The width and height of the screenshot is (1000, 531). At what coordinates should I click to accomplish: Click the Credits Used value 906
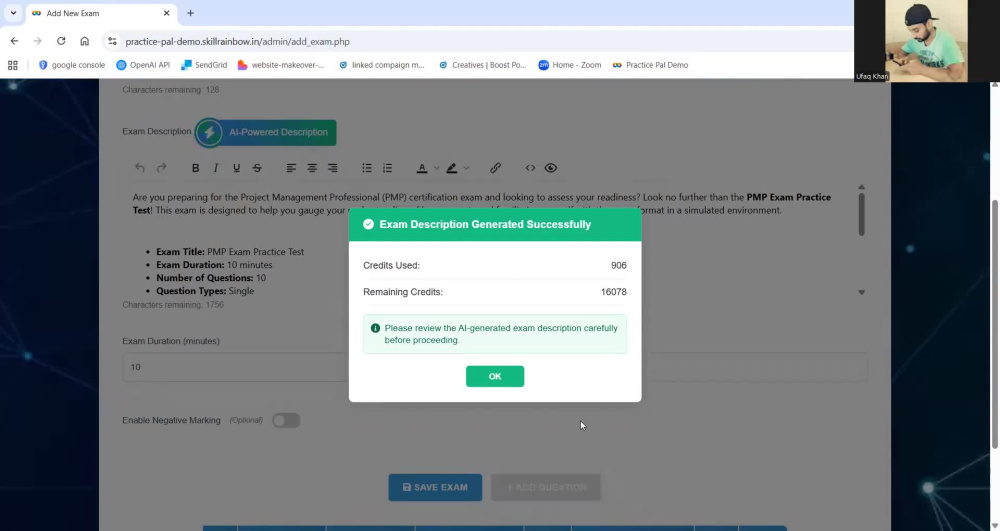click(619, 265)
